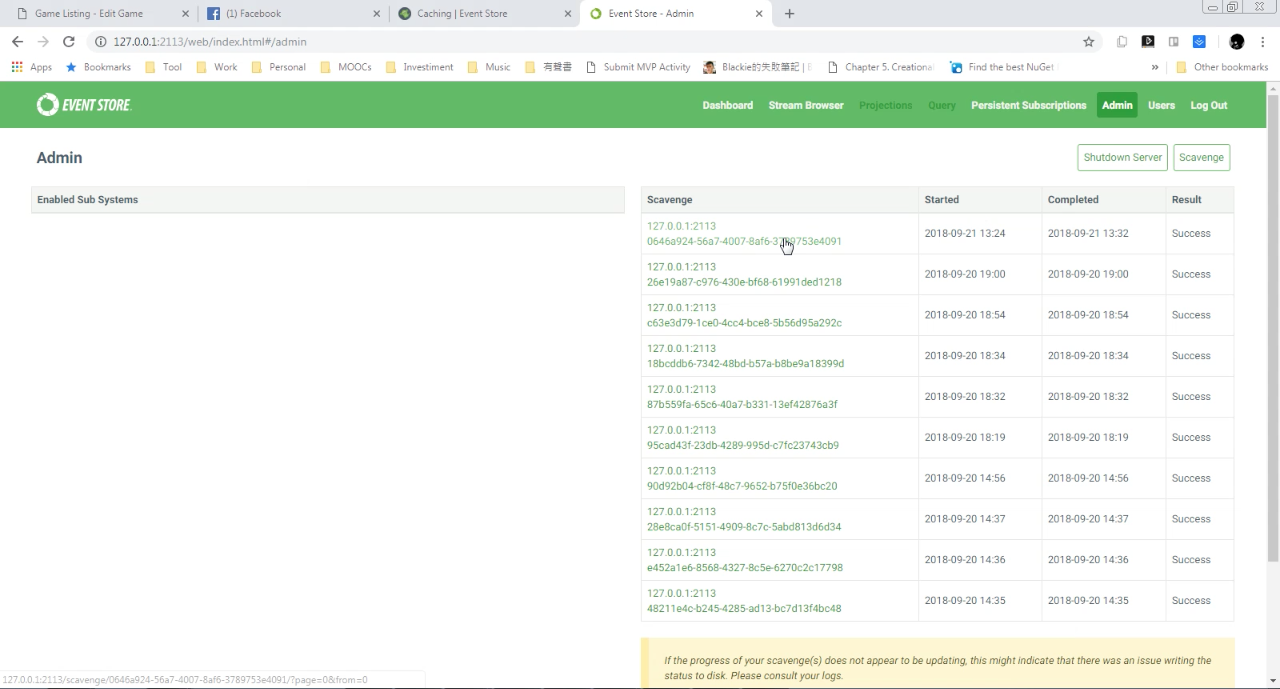Open Persistent Subscriptions nav item
This screenshot has height=689, width=1280.
(x=1028, y=105)
